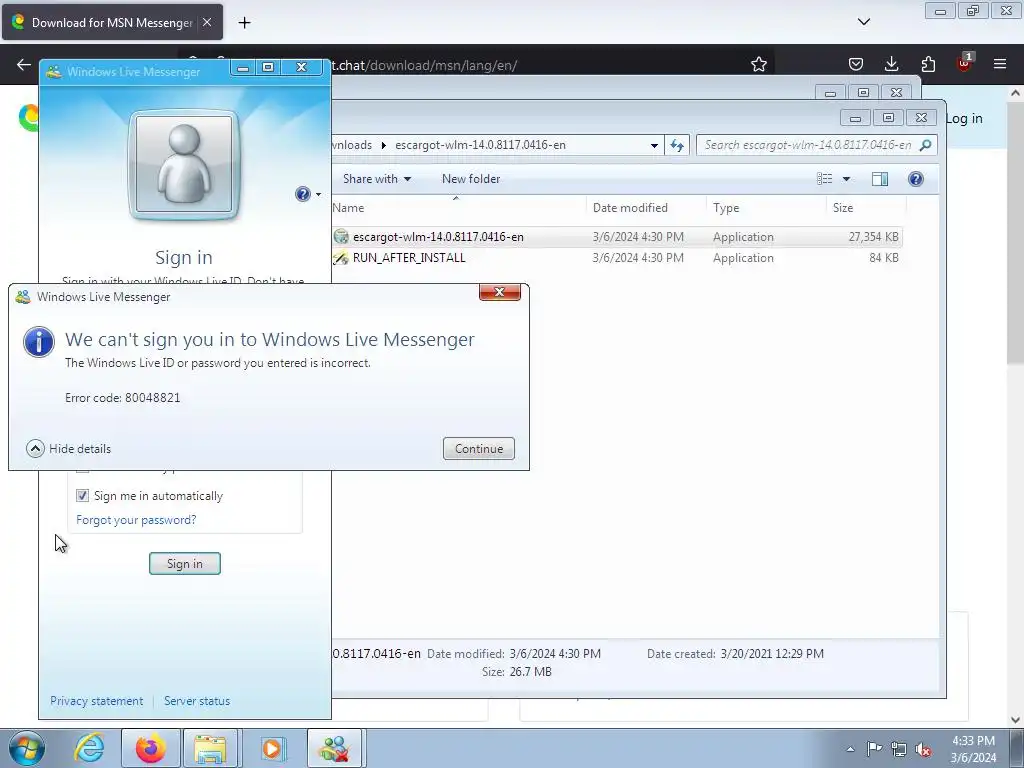This screenshot has width=1024, height=768.
Task: Go back with Firefox back arrow
Action: click(x=24, y=64)
